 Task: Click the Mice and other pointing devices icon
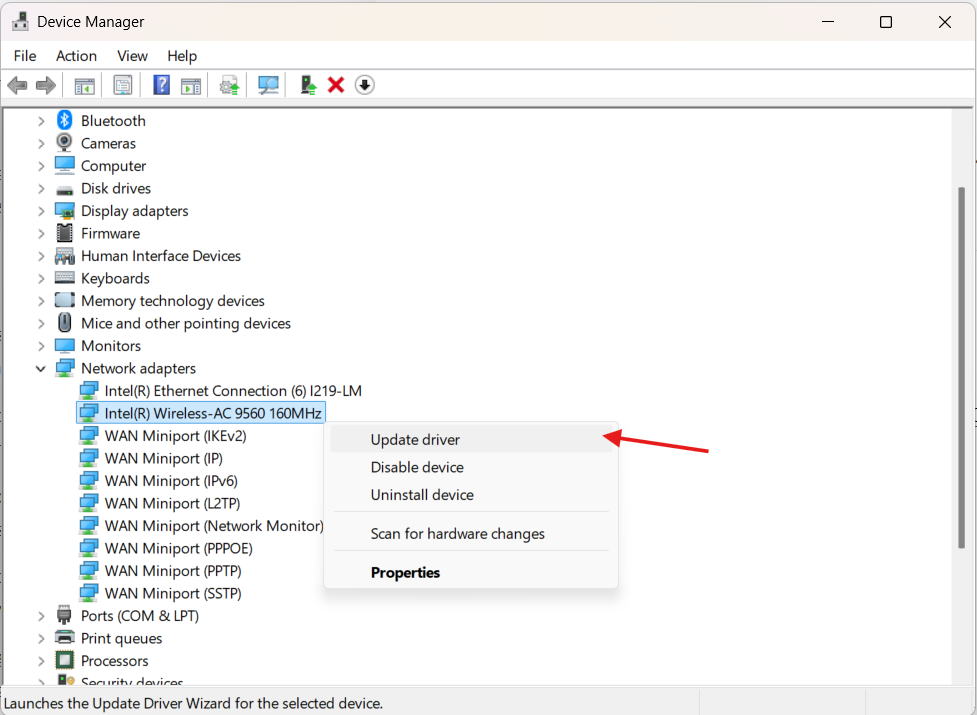click(64, 323)
